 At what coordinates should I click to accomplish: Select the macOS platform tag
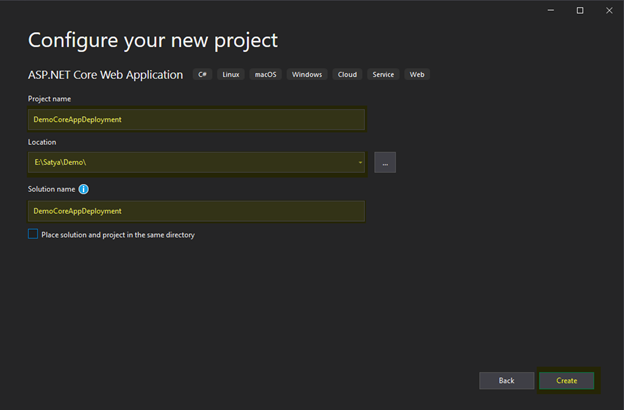click(266, 75)
